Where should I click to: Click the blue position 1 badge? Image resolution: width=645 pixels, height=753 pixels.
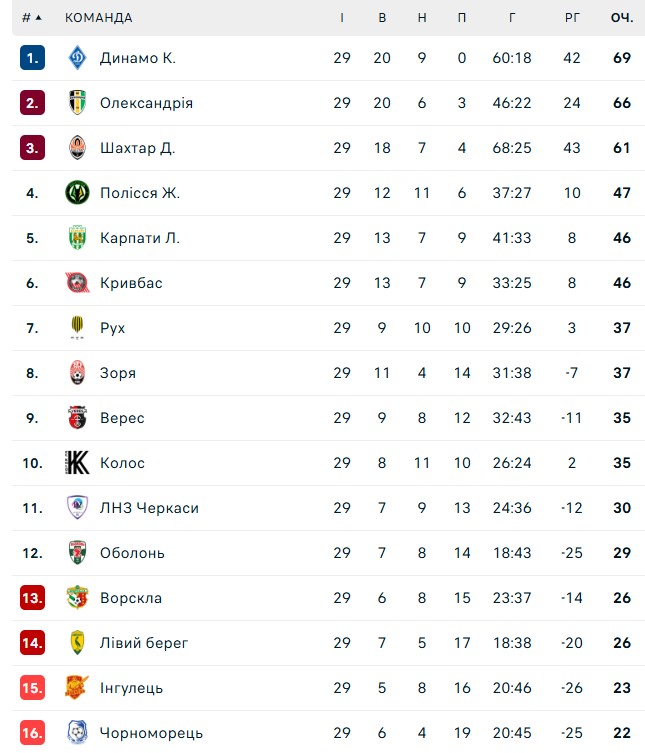[x=32, y=58]
